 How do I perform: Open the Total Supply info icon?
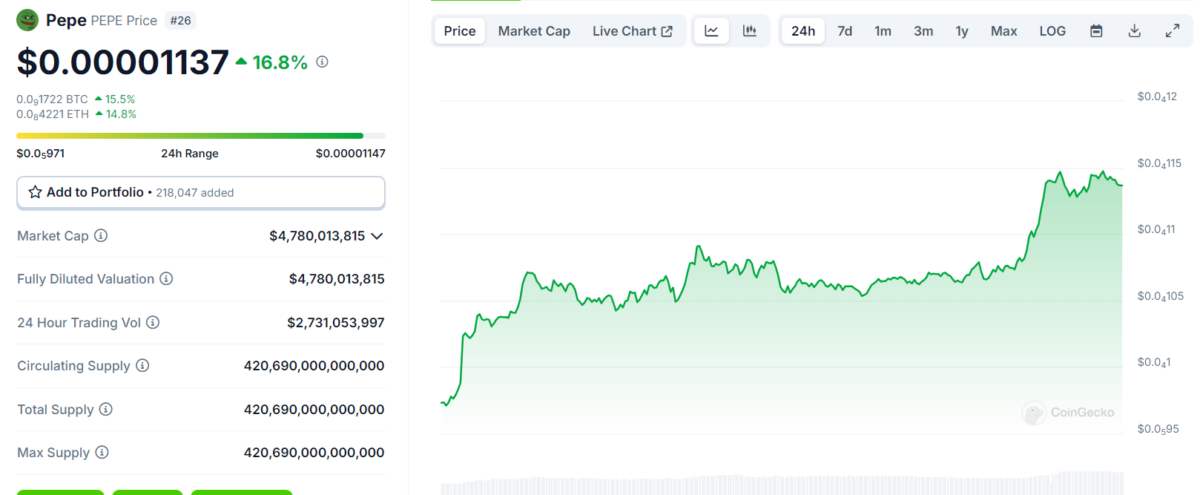coord(105,410)
